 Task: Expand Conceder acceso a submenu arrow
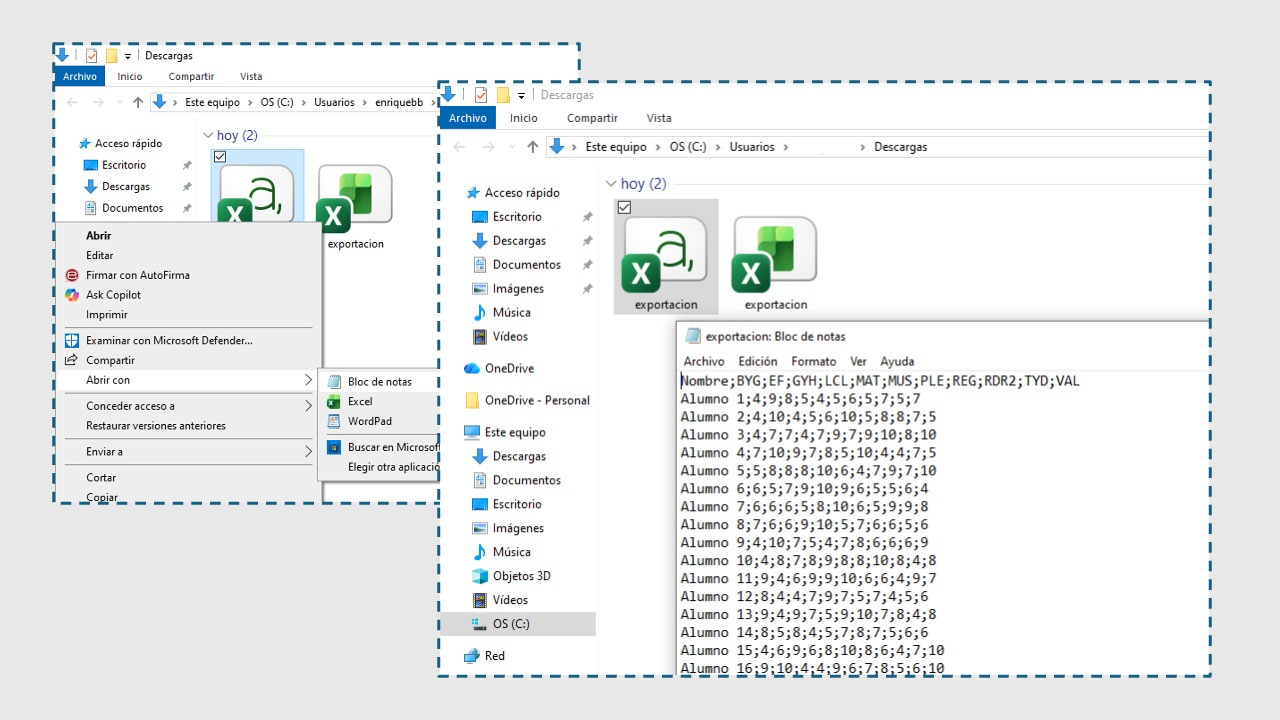click(x=308, y=406)
